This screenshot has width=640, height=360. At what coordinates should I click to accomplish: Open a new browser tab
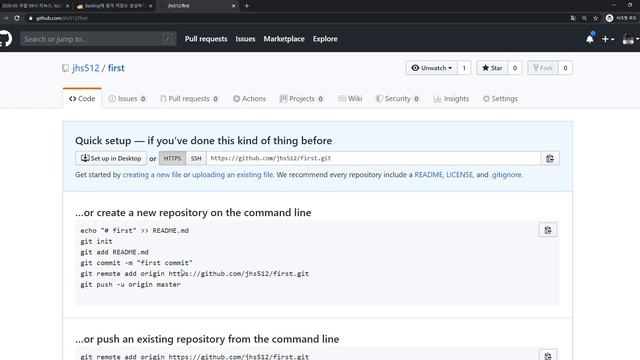tap(247, 6)
